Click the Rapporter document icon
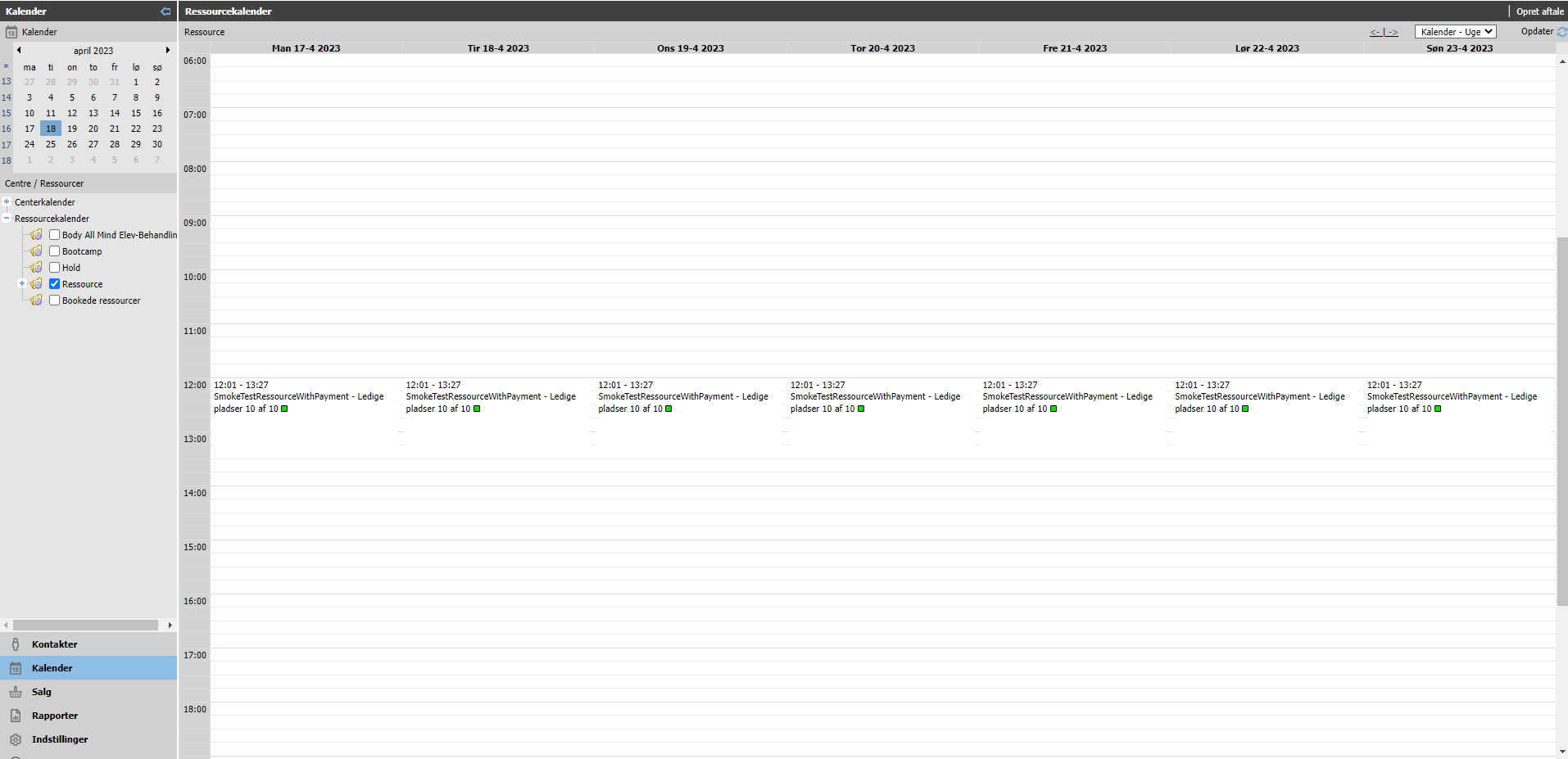This screenshot has height=759, width=1568. [16, 716]
